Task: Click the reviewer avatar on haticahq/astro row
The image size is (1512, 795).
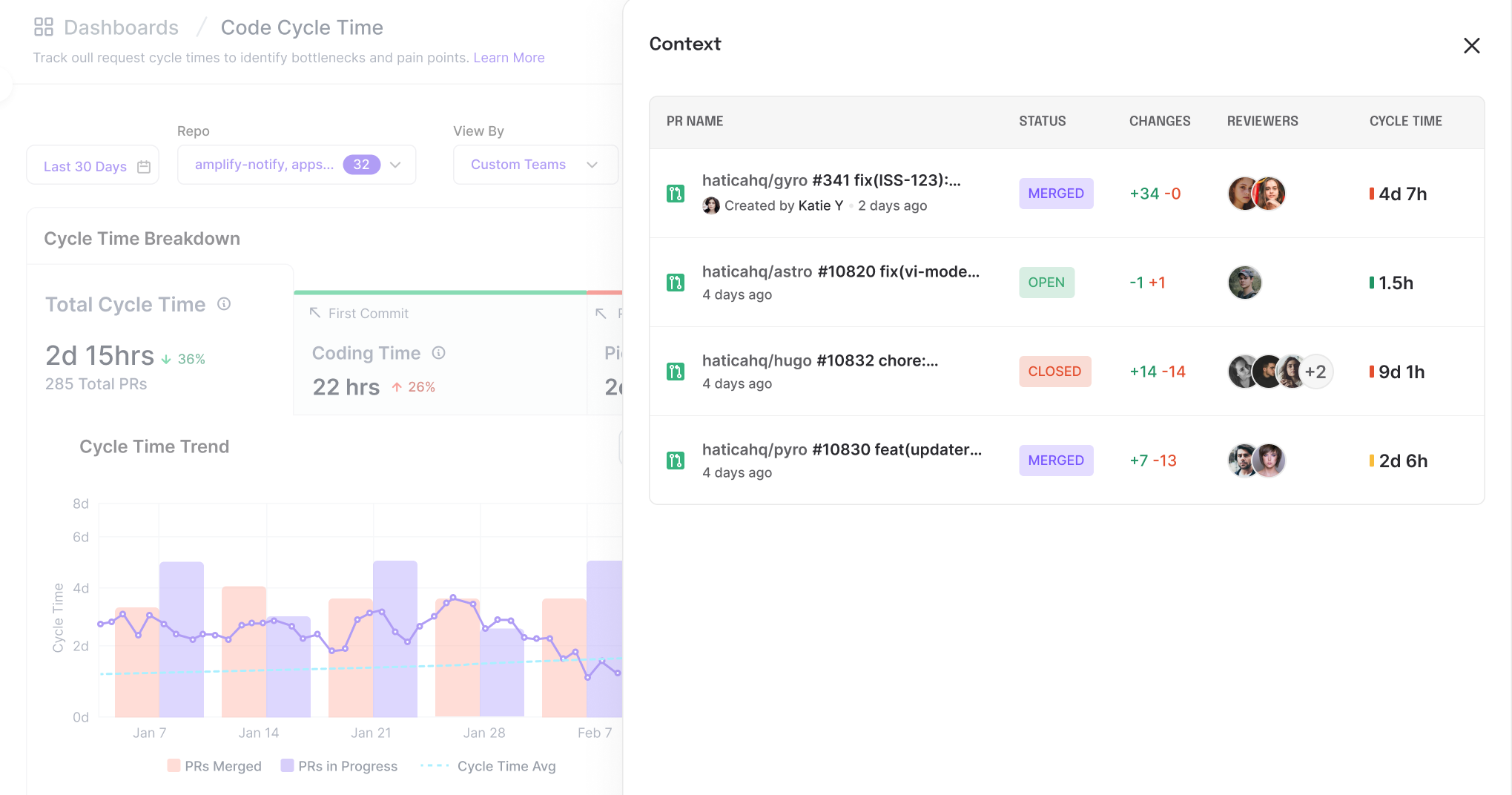Action: point(1245,282)
